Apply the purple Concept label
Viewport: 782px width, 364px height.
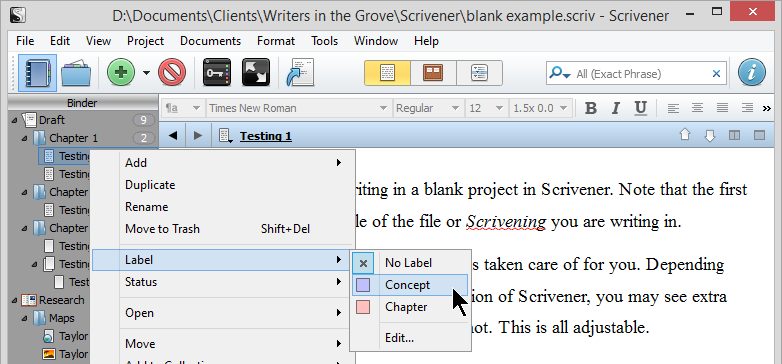coord(410,285)
